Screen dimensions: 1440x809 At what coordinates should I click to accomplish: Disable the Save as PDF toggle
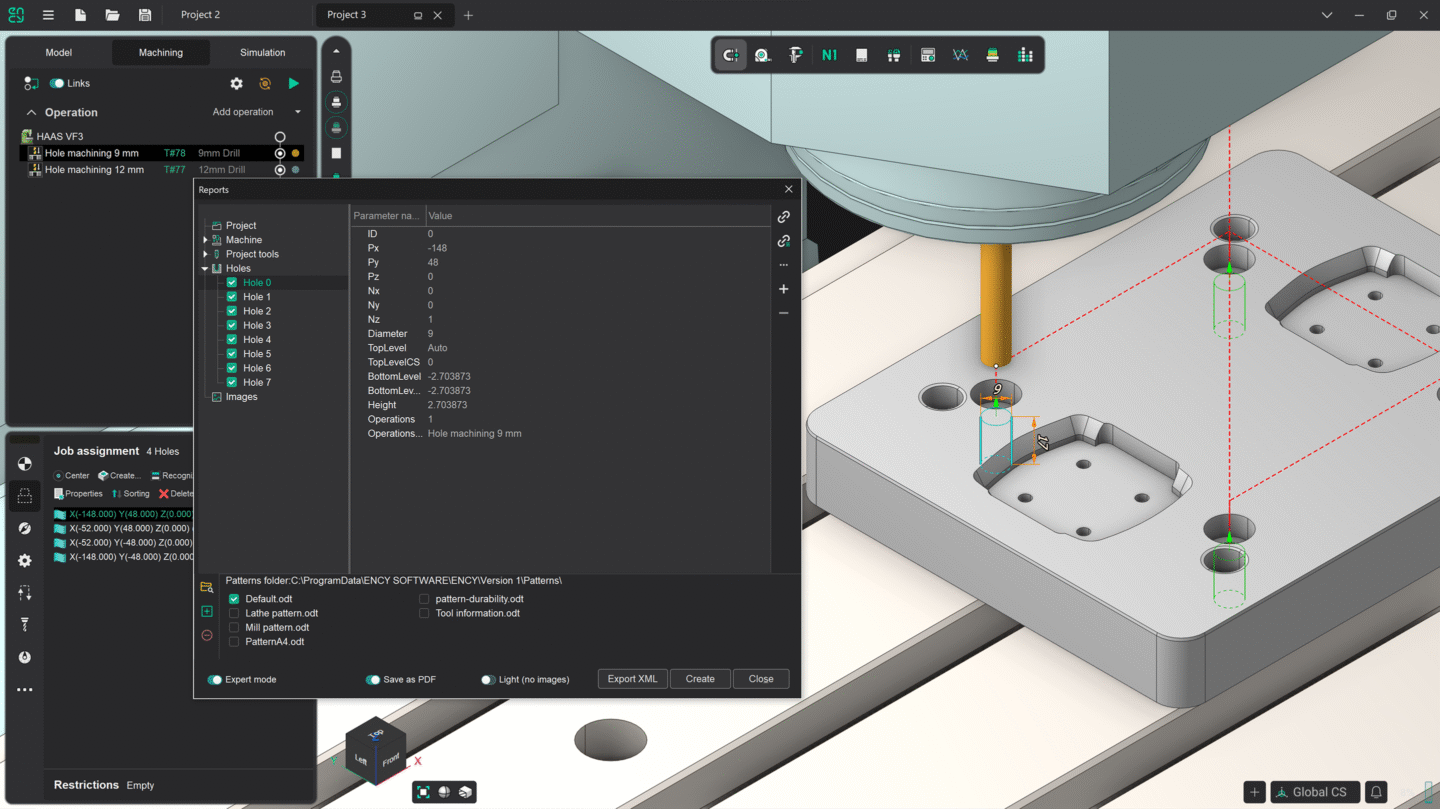tap(373, 679)
